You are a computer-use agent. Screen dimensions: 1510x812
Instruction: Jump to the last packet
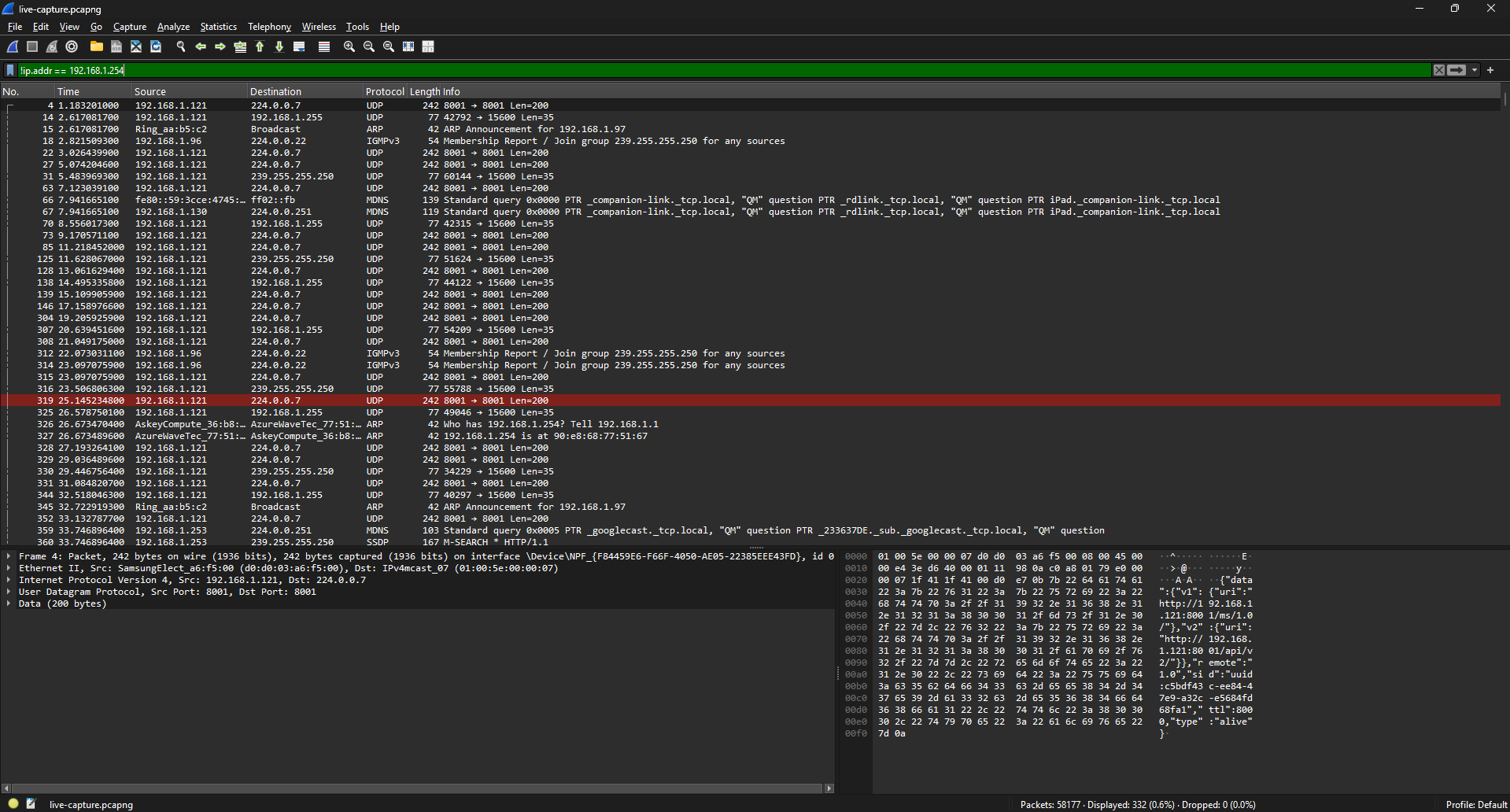click(x=279, y=47)
